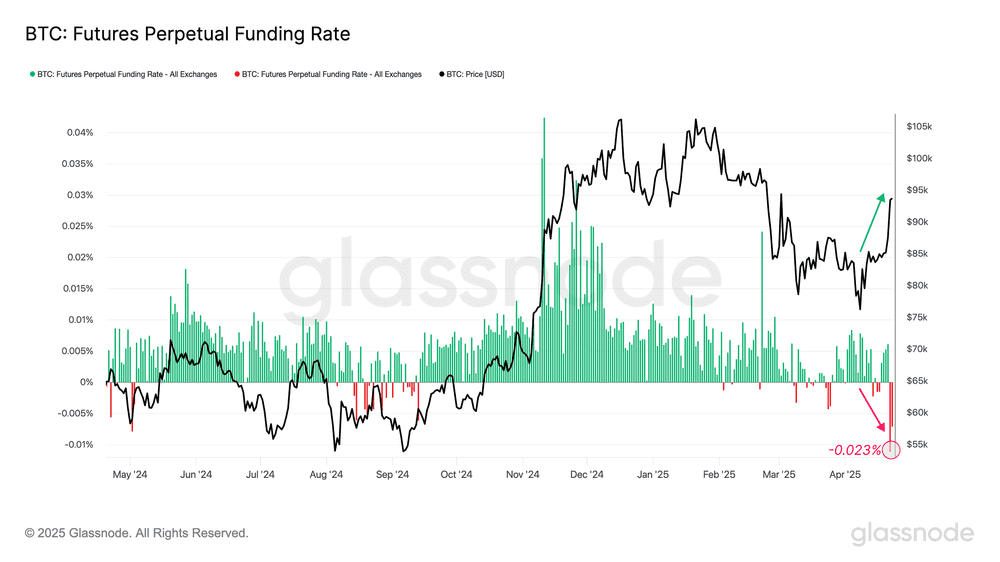Click the $105k right axis label
The image size is (1000, 562).
919,127
